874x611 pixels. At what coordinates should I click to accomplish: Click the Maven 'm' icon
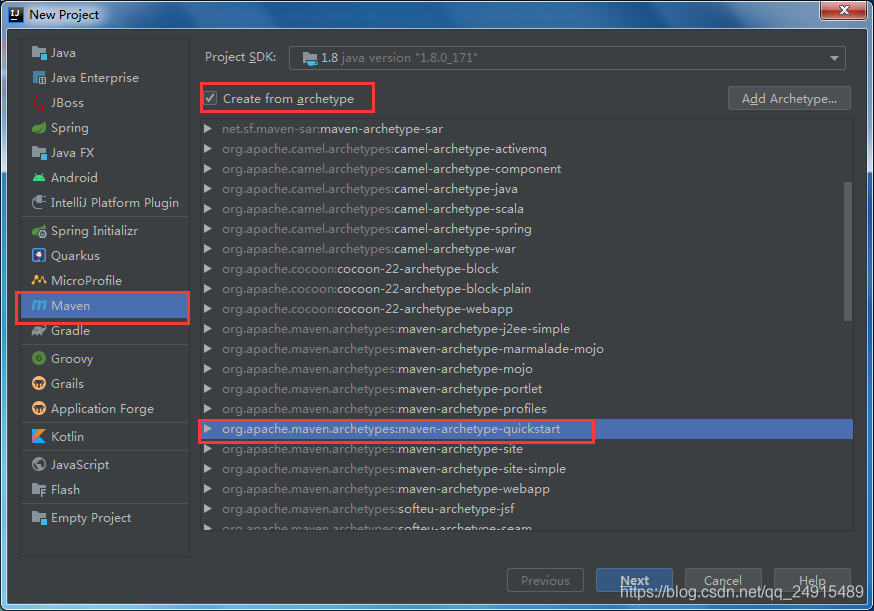(39, 306)
